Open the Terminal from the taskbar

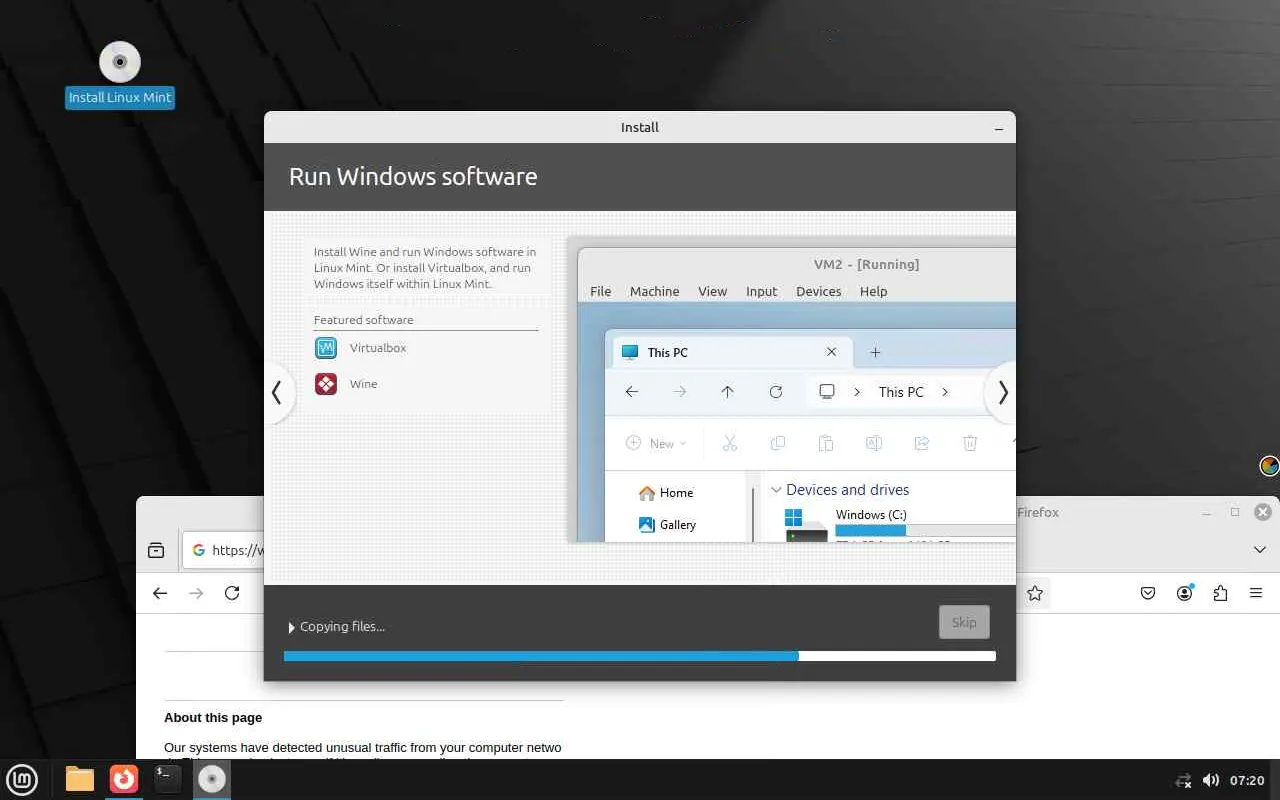[x=168, y=779]
